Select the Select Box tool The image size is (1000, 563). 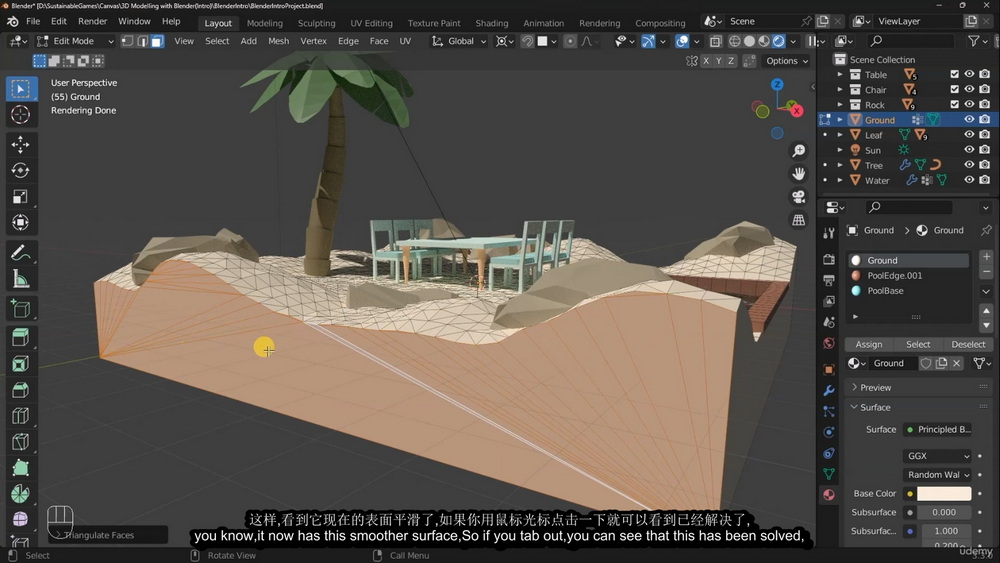pyautogui.click(x=20, y=89)
